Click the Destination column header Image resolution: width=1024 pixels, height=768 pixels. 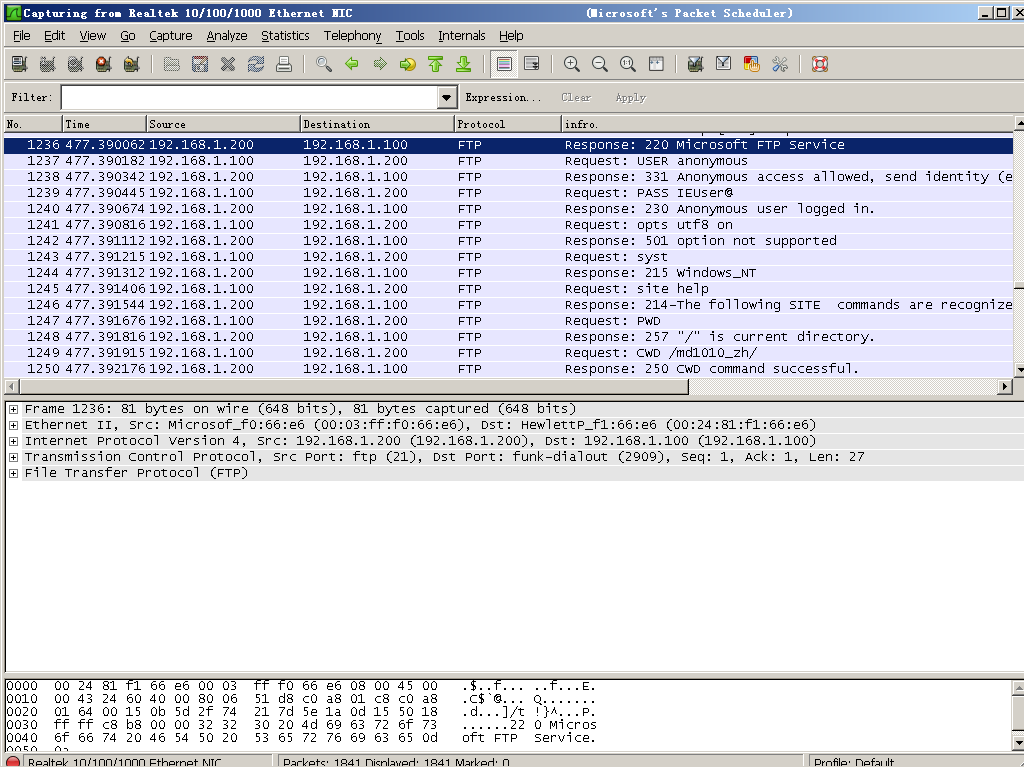click(x=377, y=124)
